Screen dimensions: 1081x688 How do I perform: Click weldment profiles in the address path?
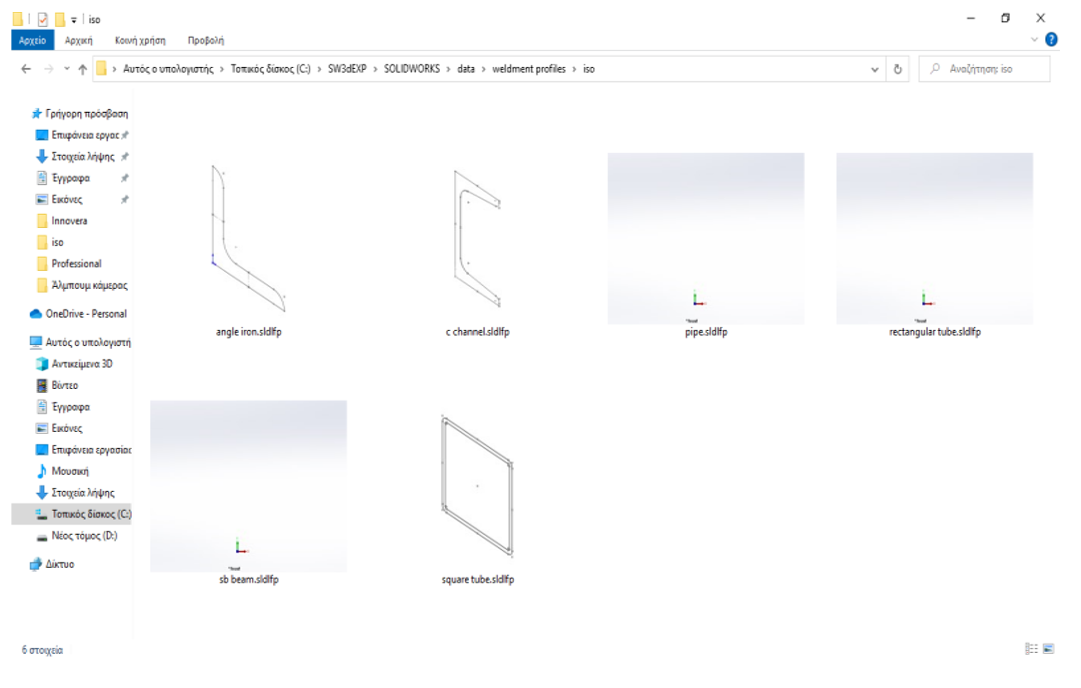click(528, 69)
